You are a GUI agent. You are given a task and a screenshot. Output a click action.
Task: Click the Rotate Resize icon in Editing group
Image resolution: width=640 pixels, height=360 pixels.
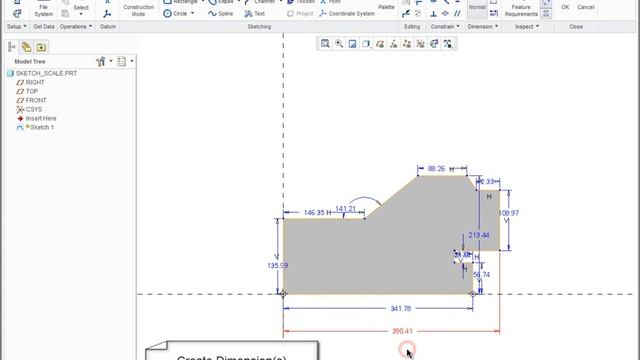[x=418, y=13]
